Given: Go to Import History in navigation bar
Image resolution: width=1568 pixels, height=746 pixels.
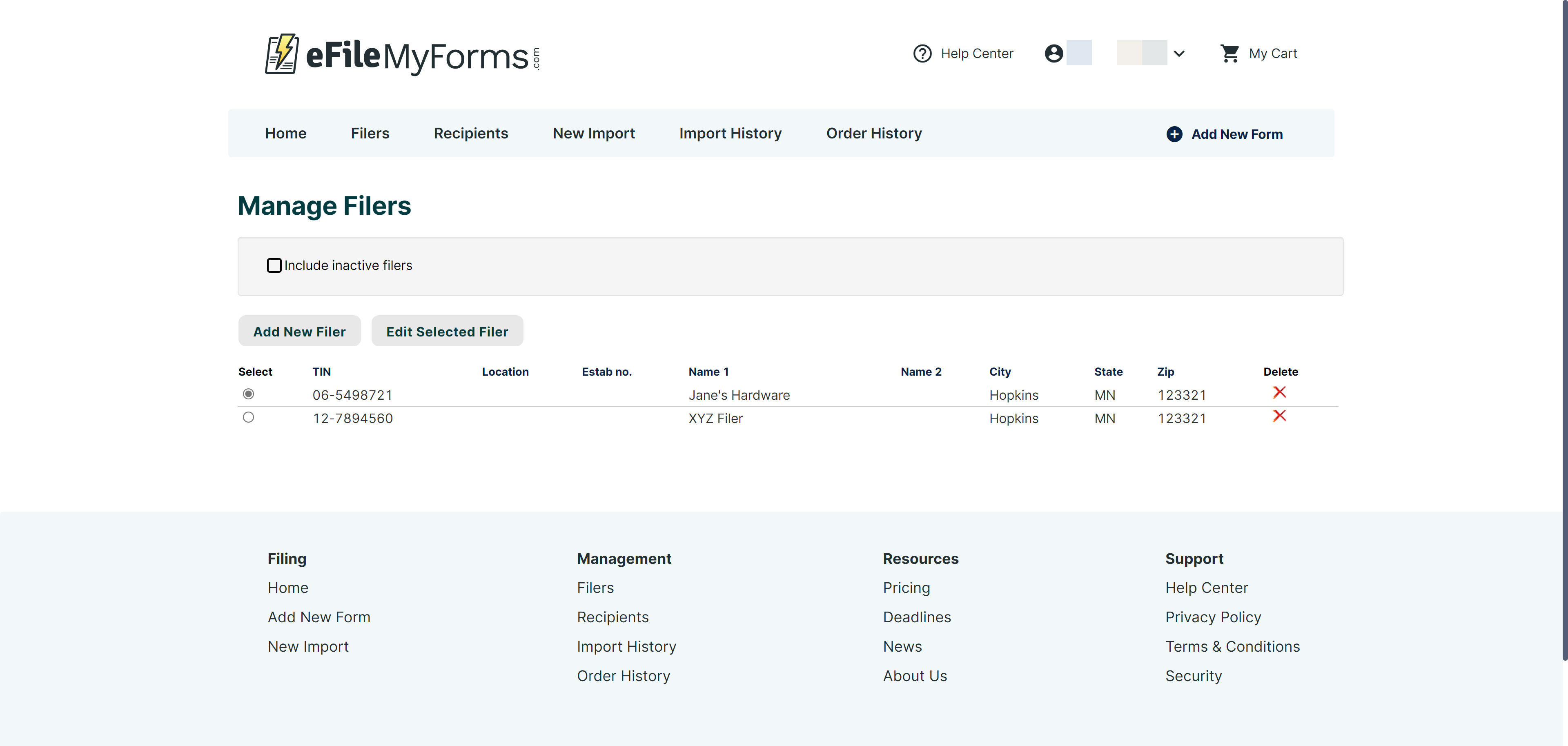Looking at the screenshot, I should tap(730, 133).
